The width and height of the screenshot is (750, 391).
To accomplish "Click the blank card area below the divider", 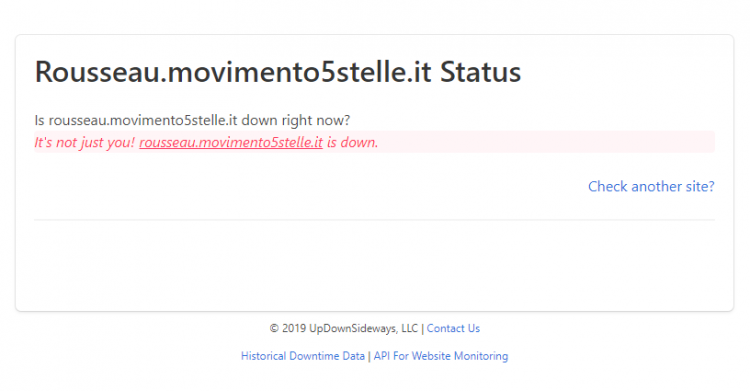I will [375, 266].
